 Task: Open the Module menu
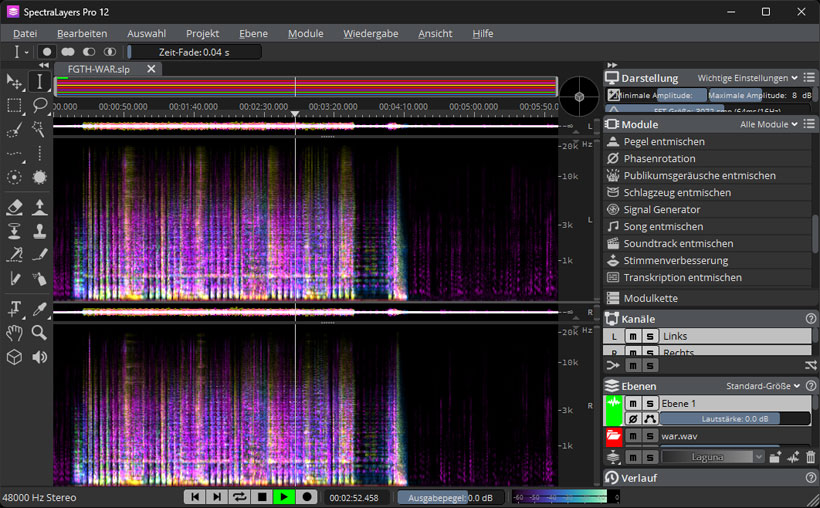pyautogui.click(x=305, y=33)
